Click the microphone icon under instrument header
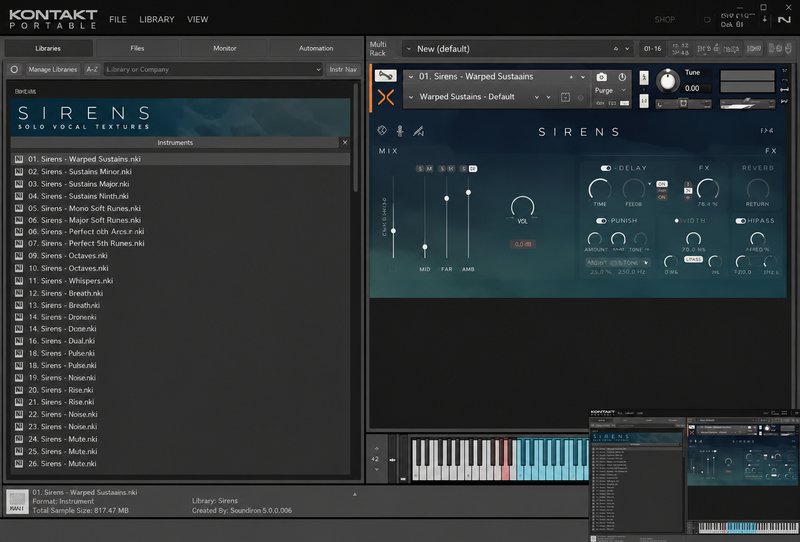 (x=400, y=131)
